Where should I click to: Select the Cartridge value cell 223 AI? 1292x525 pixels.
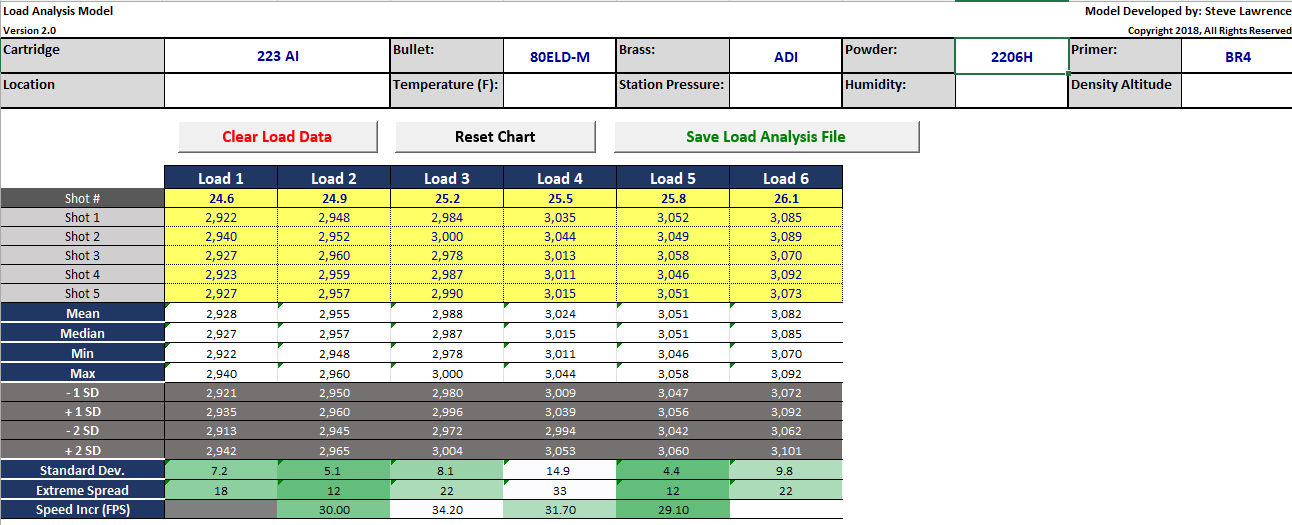pyautogui.click(x=277, y=56)
